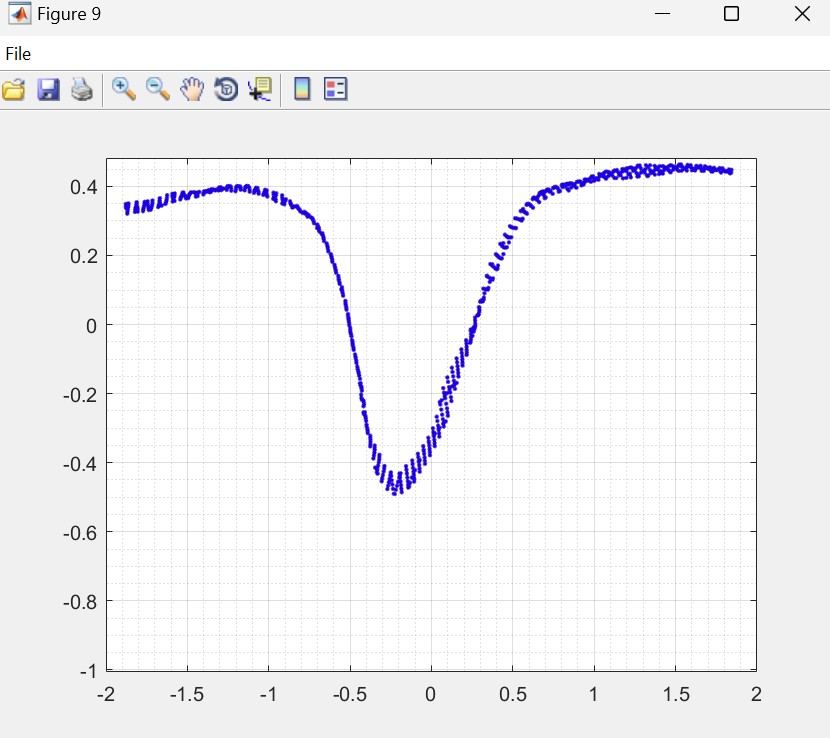Click the lowest data point of the curve
Viewport: 830px width, 738px height.
[396, 492]
